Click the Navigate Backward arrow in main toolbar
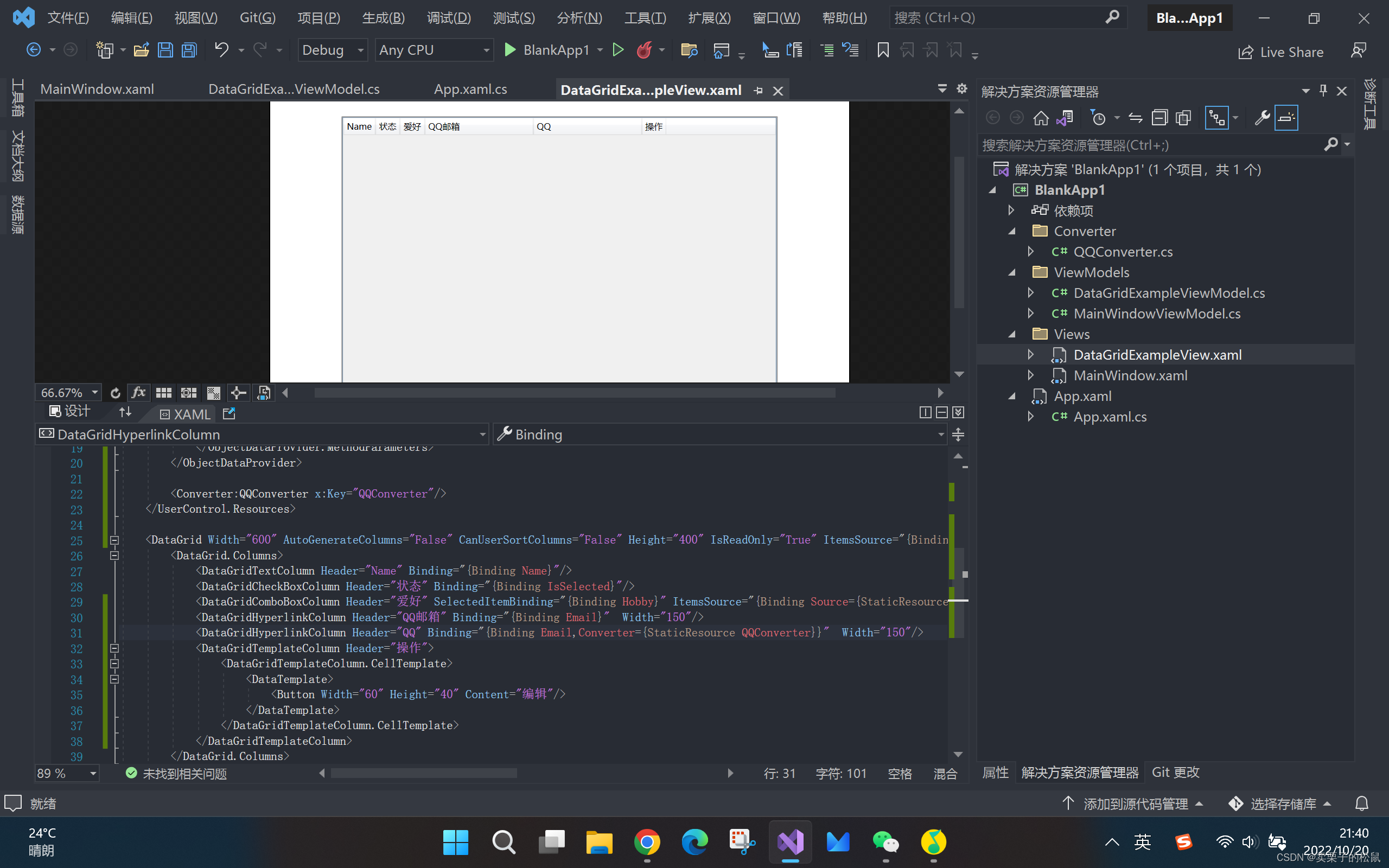The width and height of the screenshot is (1389, 868). click(33, 50)
